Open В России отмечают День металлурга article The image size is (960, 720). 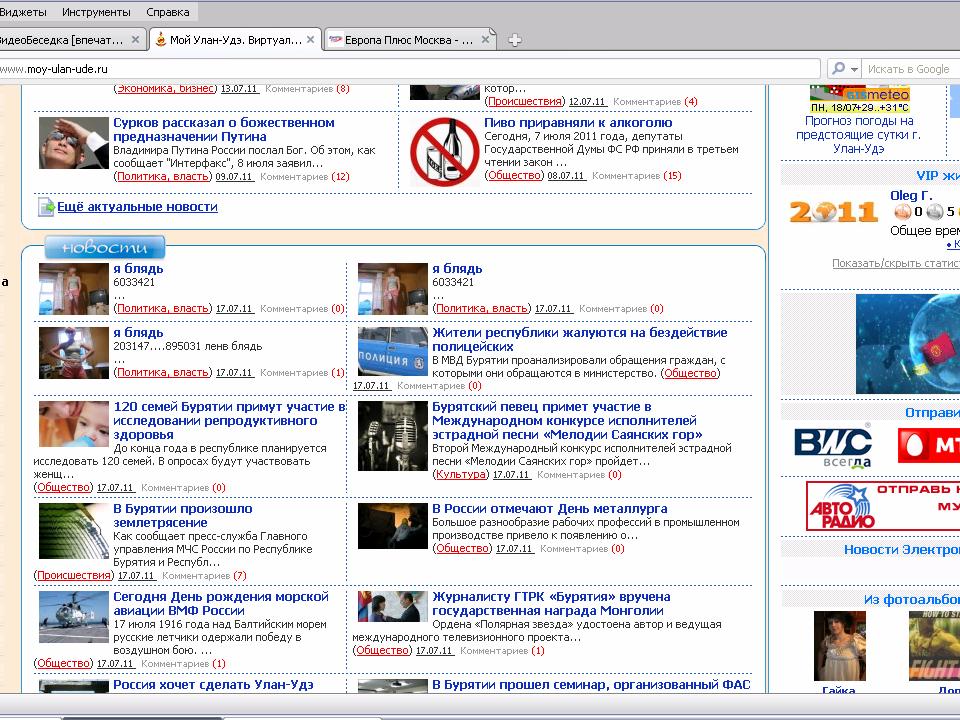549,509
